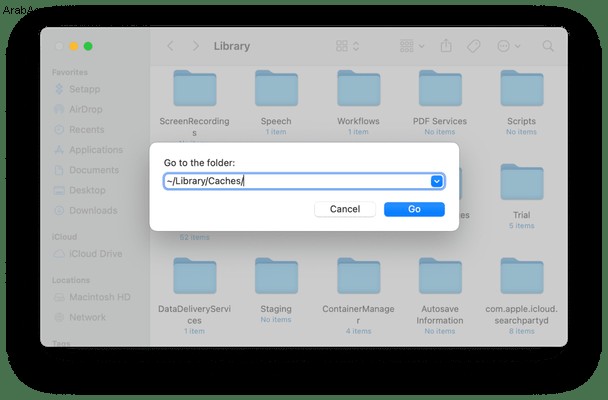Click the Library window title text
Image resolution: width=608 pixels, height=400 pixels.
pyautogui.click(x=232, y=46)
